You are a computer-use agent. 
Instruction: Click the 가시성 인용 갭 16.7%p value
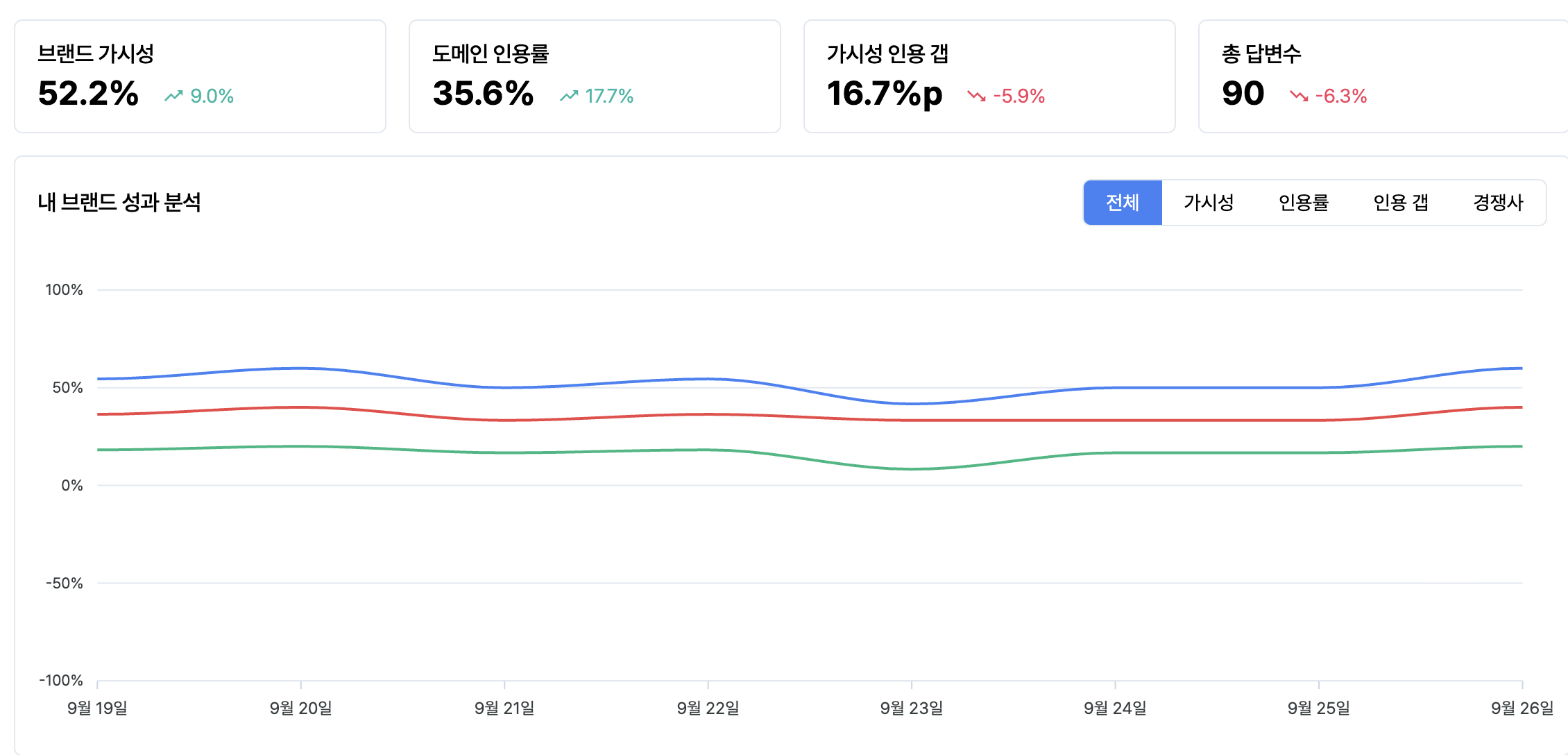click(x=885, y=94)
